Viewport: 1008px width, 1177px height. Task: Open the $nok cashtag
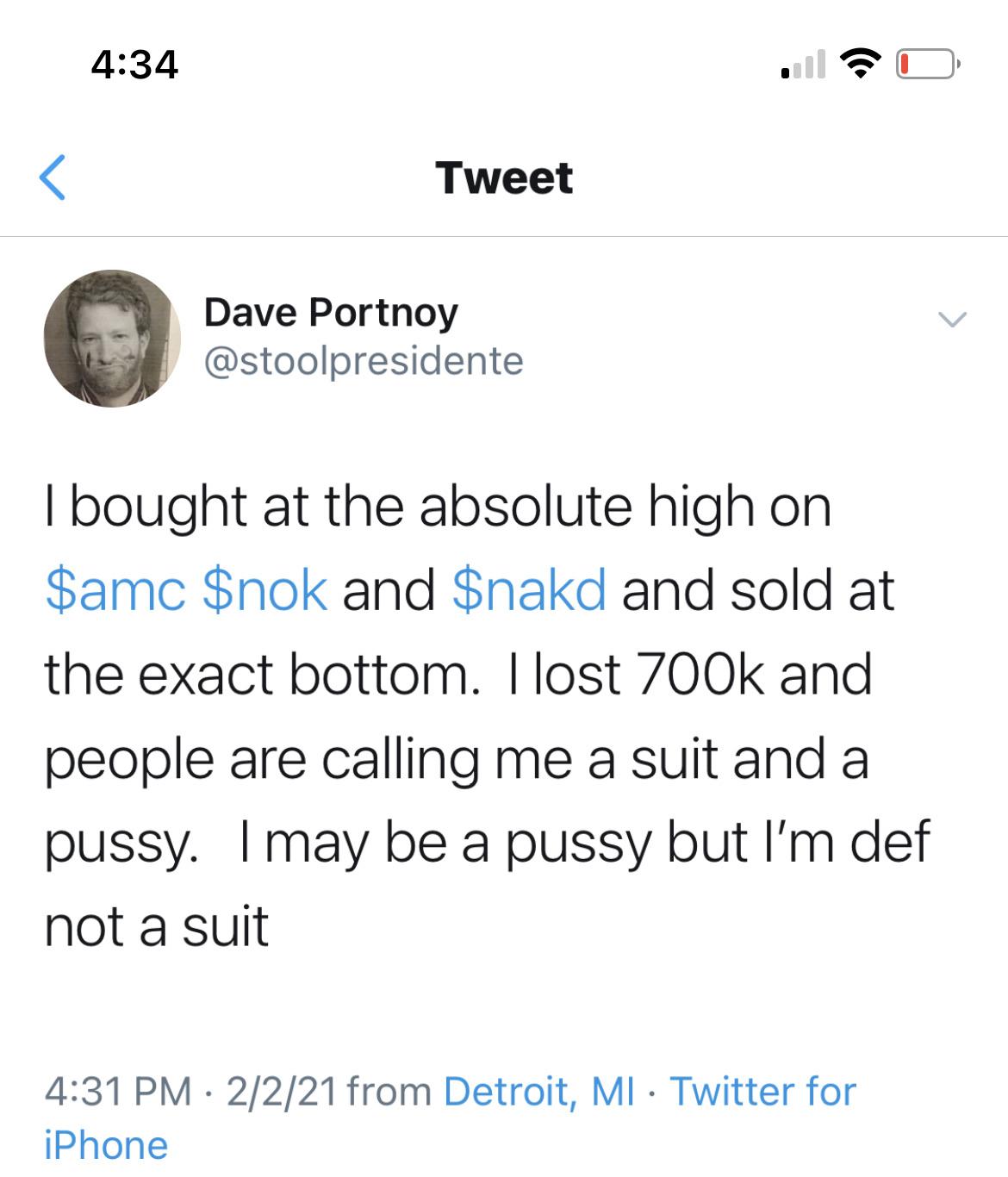tap(264, 590)
